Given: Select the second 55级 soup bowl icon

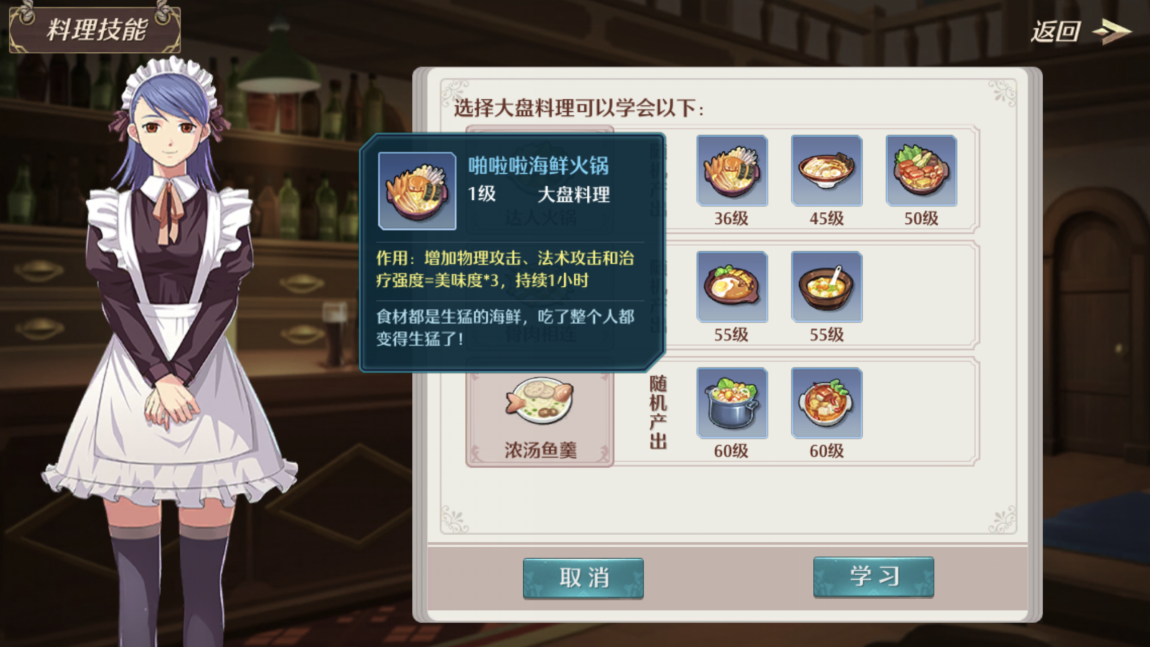Looking at the screenshot, I should 827,287.
